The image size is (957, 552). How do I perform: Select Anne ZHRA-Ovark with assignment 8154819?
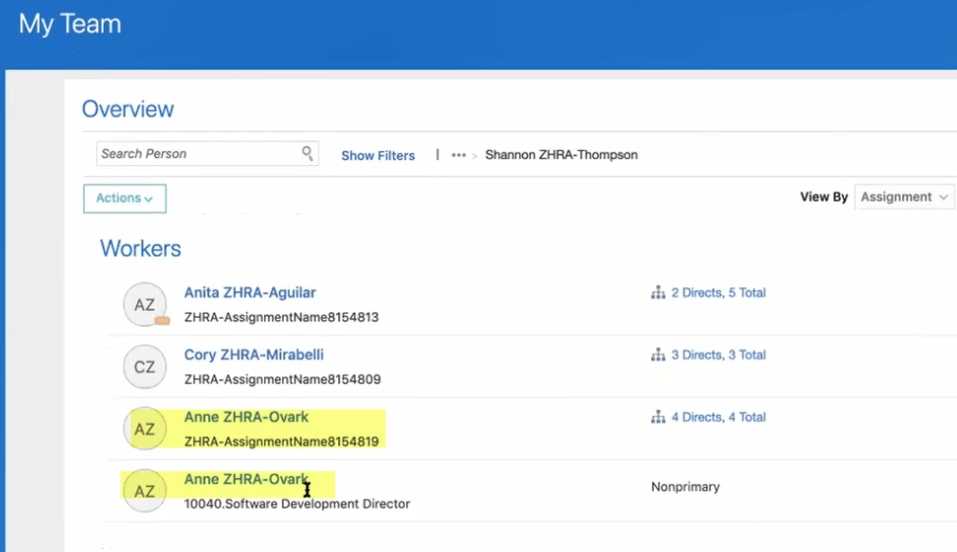[246, 417]
